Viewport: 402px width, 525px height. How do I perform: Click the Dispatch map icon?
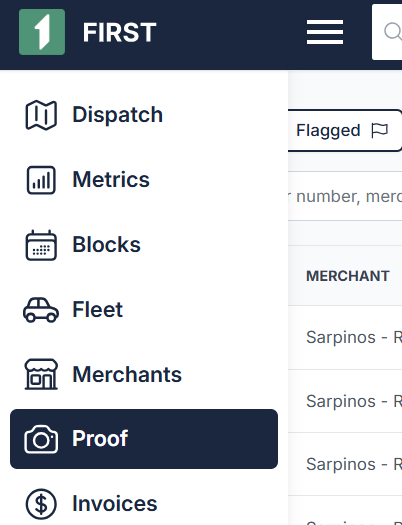41,115
